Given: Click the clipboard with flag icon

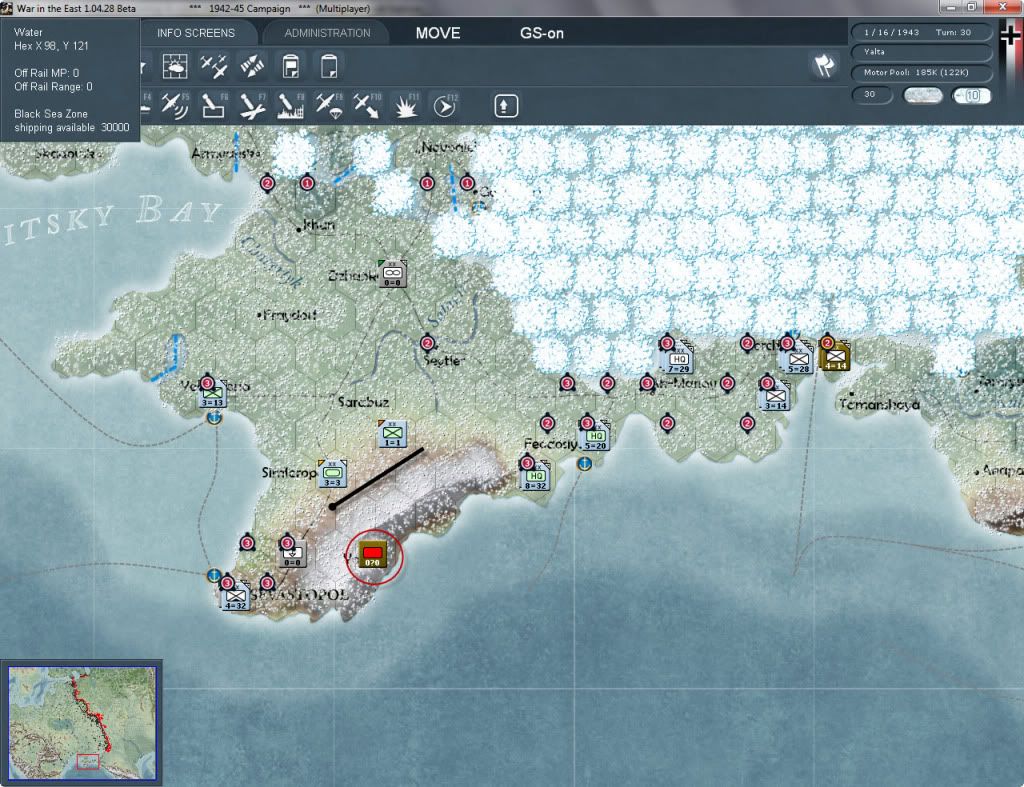Looking at the screenshot, I should point(291,66).
